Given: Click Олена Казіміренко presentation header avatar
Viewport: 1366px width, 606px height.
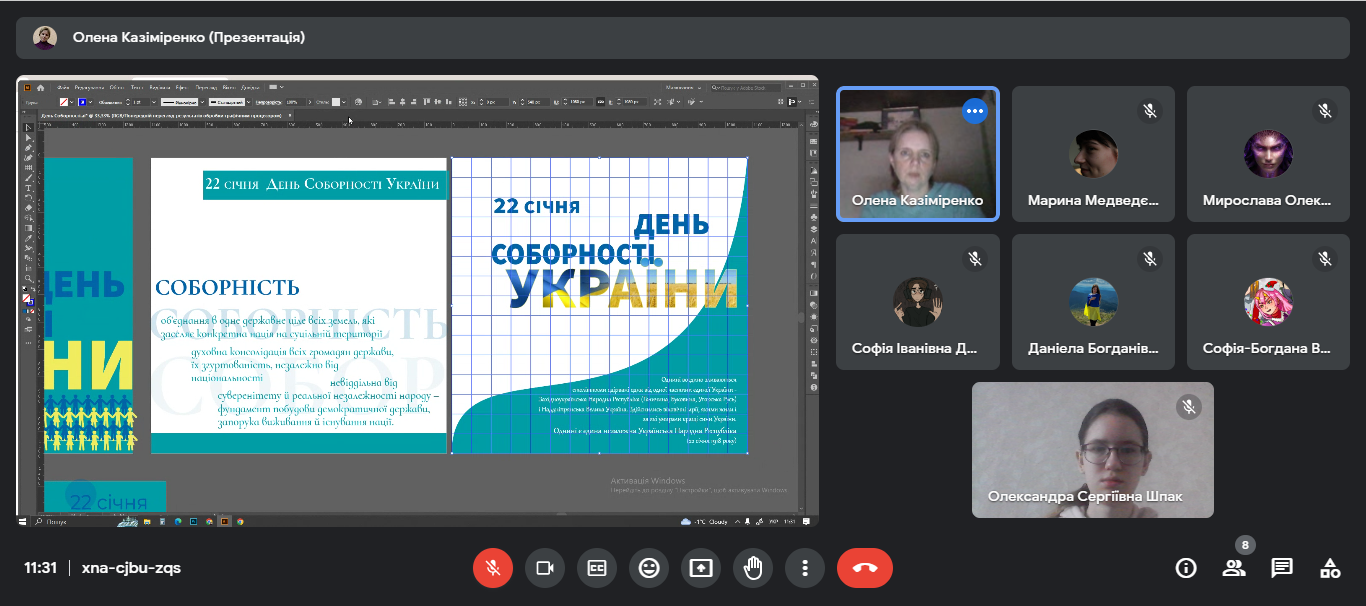Looking at the screenshot, I should 45,37.
